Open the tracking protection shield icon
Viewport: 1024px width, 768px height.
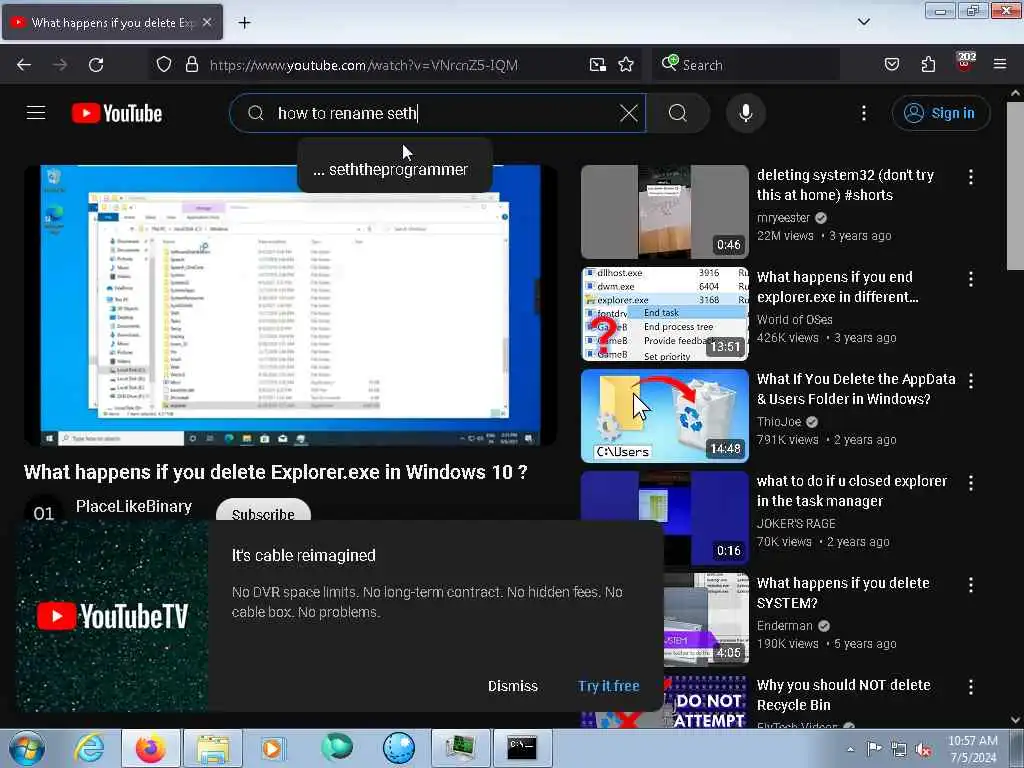[164, 65]
